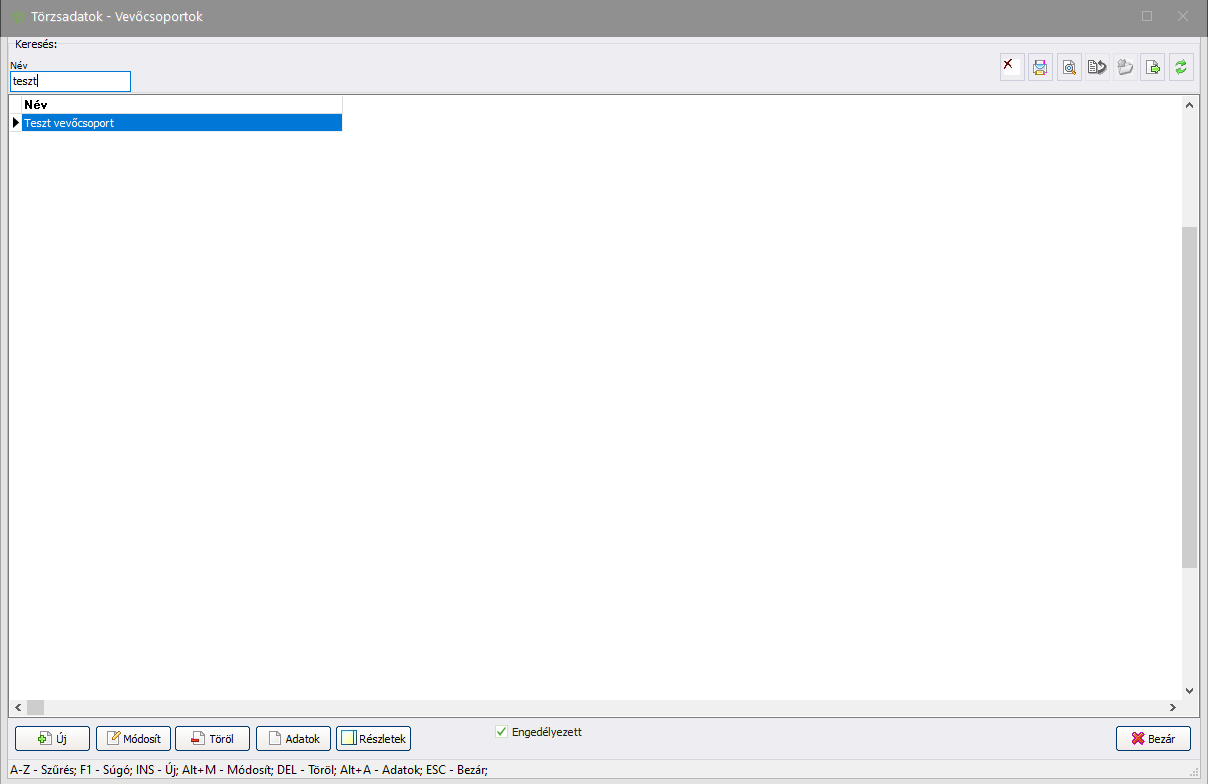Click the horizontal scrollbar right arrow
Screen dimensions: 1208x784
1171,707
